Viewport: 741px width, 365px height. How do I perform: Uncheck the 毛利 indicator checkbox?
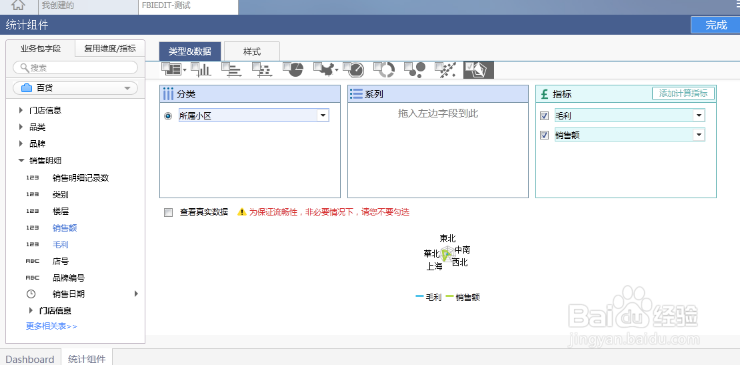pos(544,116)
